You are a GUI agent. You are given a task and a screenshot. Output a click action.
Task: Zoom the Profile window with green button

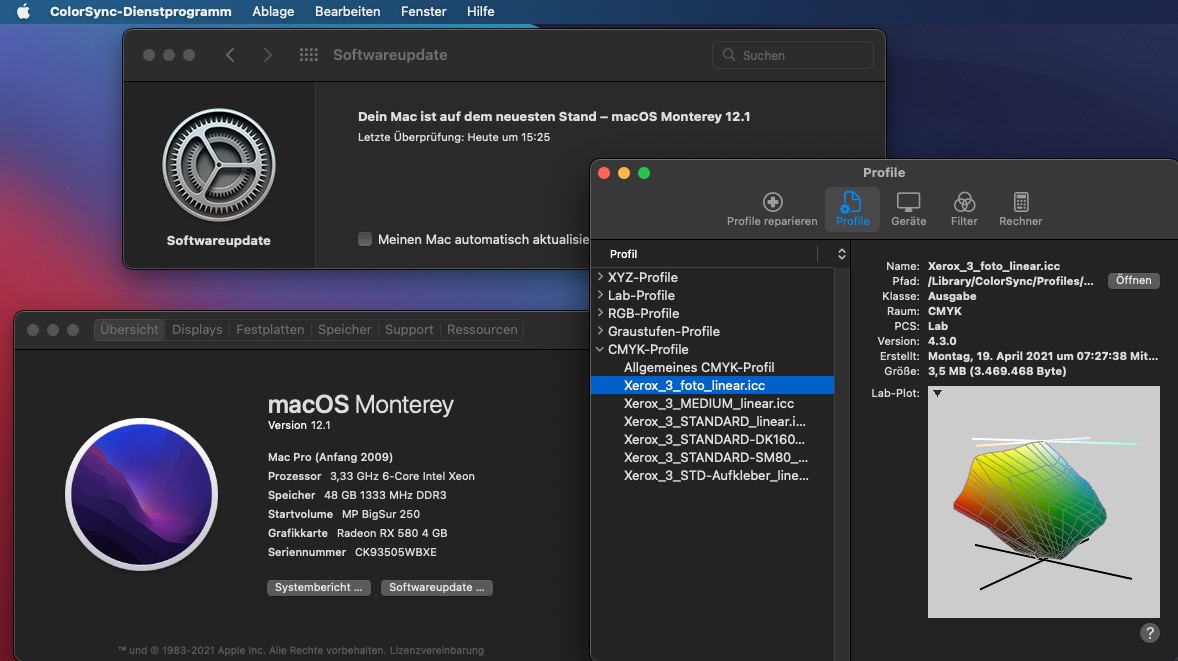click(x=644, y=173)
